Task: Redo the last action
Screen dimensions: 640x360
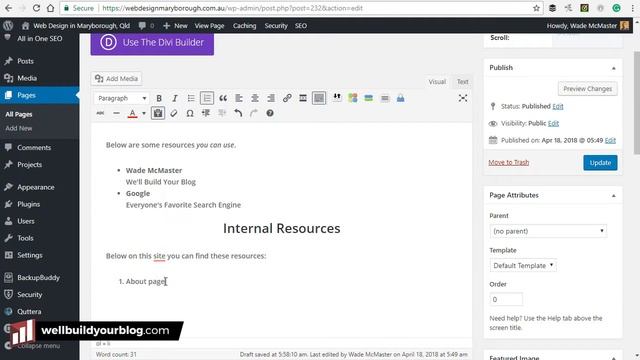Action: pyautogui.click(x=254, y=113)
